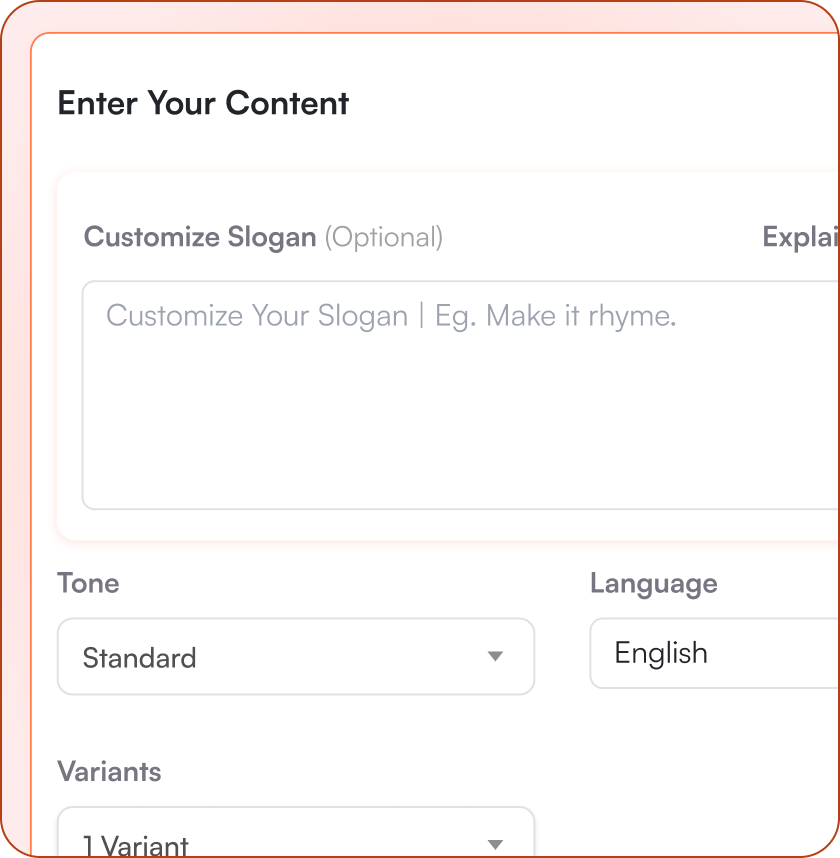Select the Standard tone value
Screen dimensions: 840x858
click(x=139, y=657)
